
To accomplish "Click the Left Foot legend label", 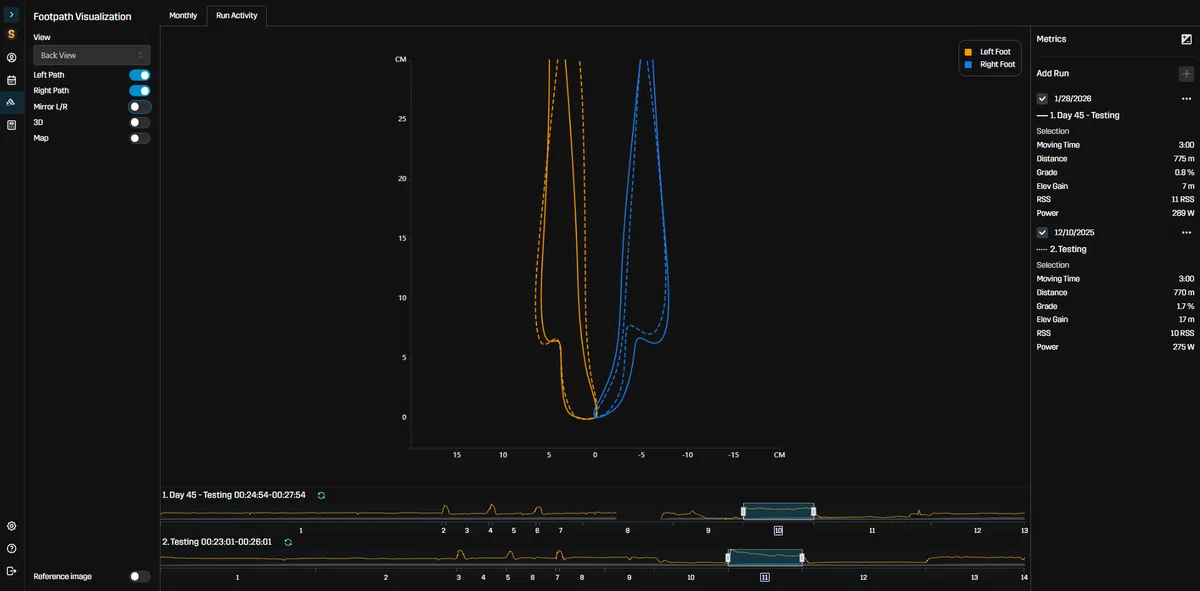I will (x=995, y=52).
